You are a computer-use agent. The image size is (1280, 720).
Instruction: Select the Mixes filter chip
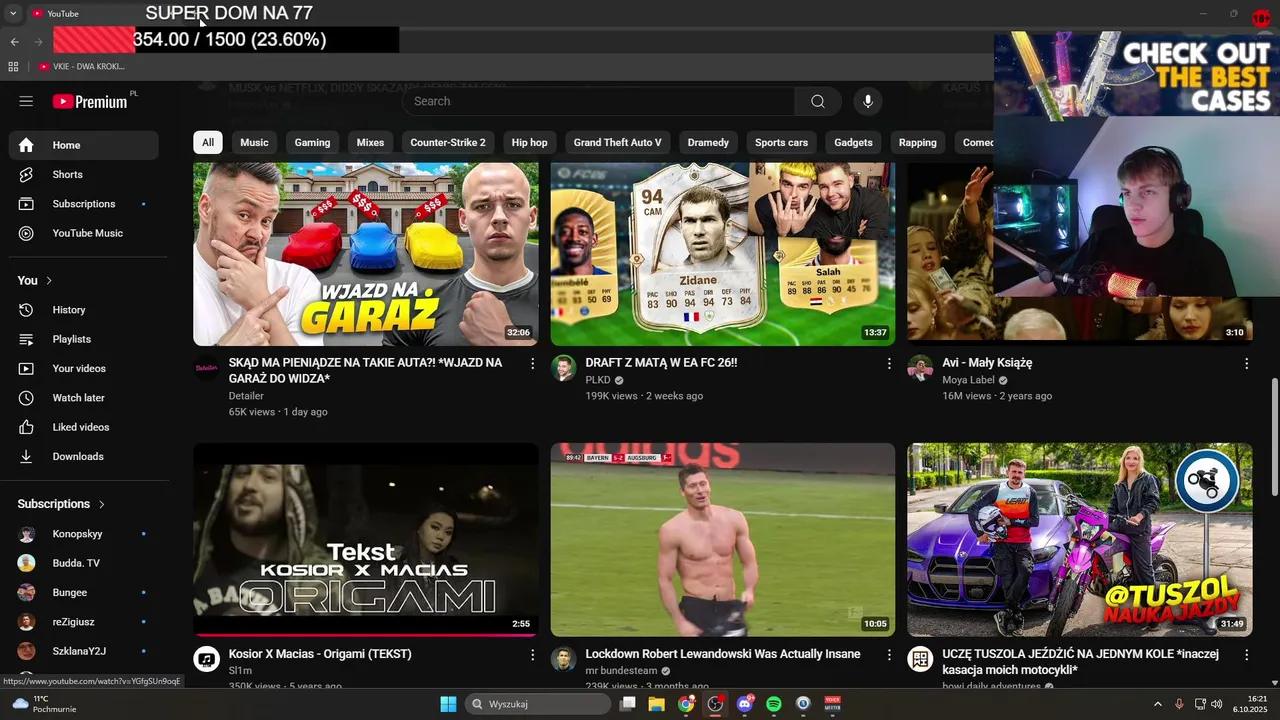[370, 142]
